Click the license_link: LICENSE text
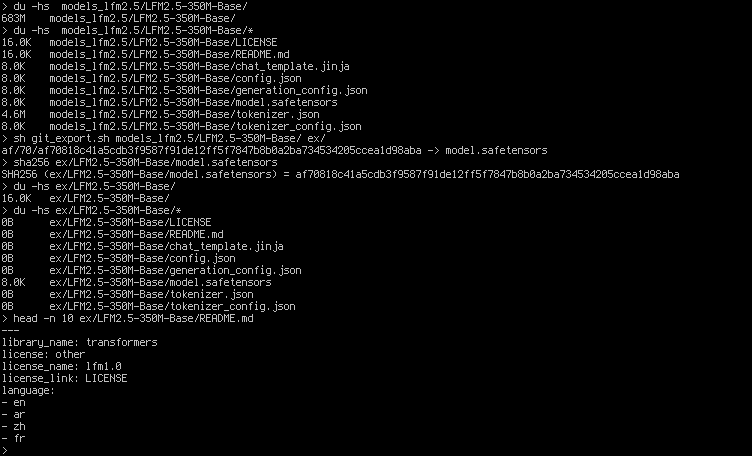The width and height of the screenshot is (752, 456). (x=64, y=378)
